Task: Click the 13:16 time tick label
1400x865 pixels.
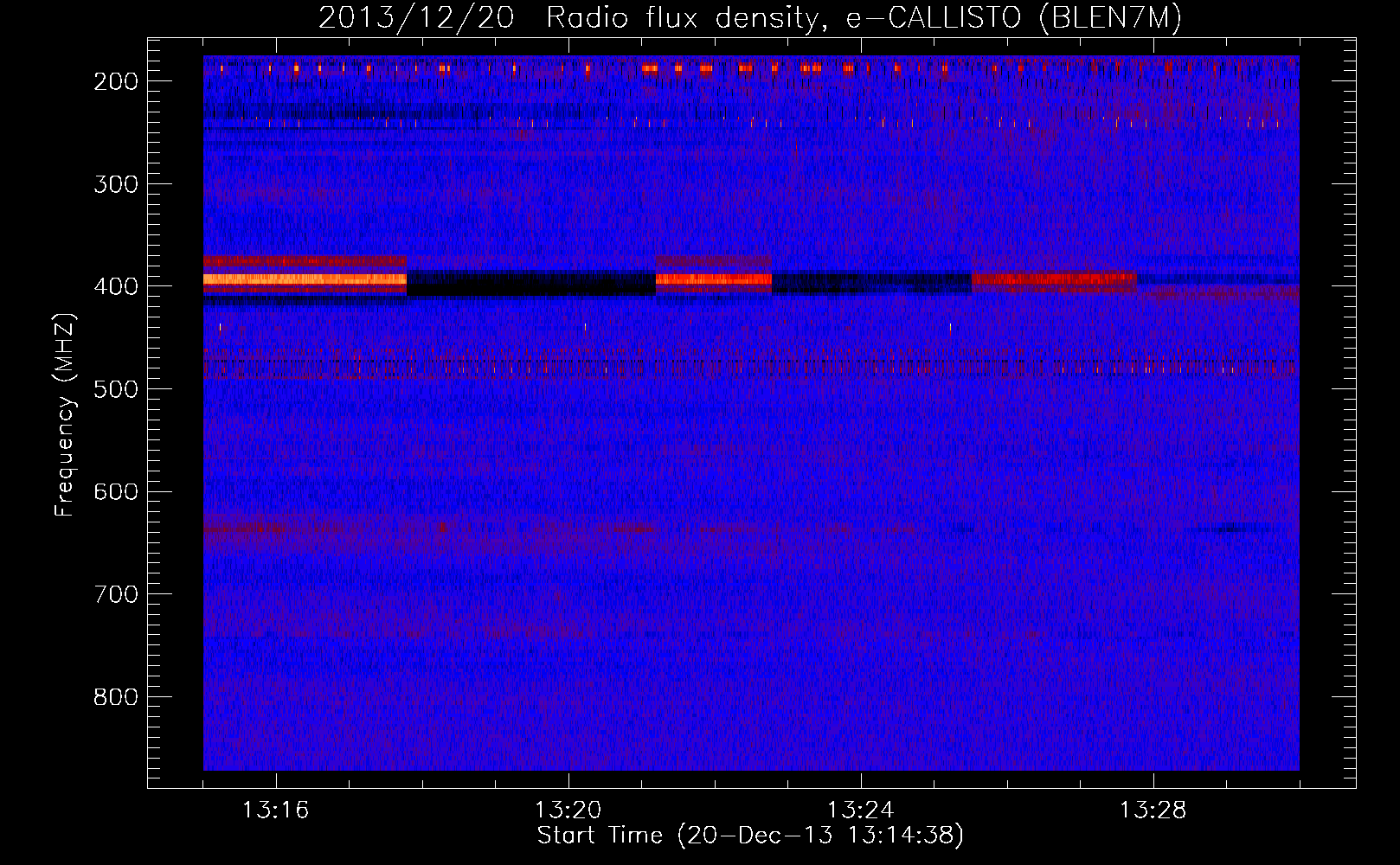Action: 275,811
